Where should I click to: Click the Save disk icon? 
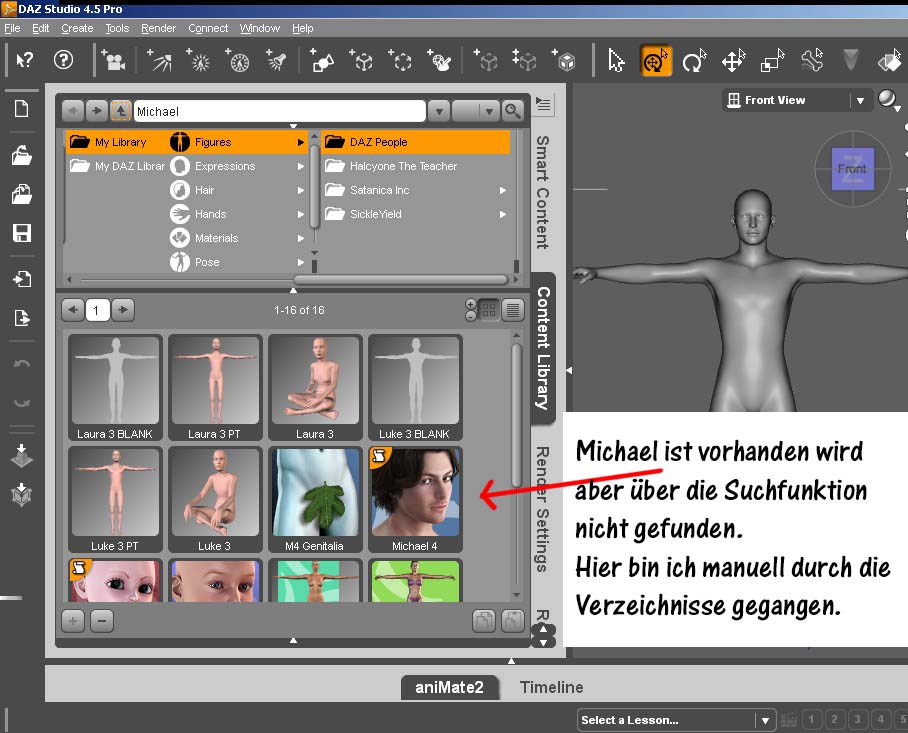pos(21,233)
